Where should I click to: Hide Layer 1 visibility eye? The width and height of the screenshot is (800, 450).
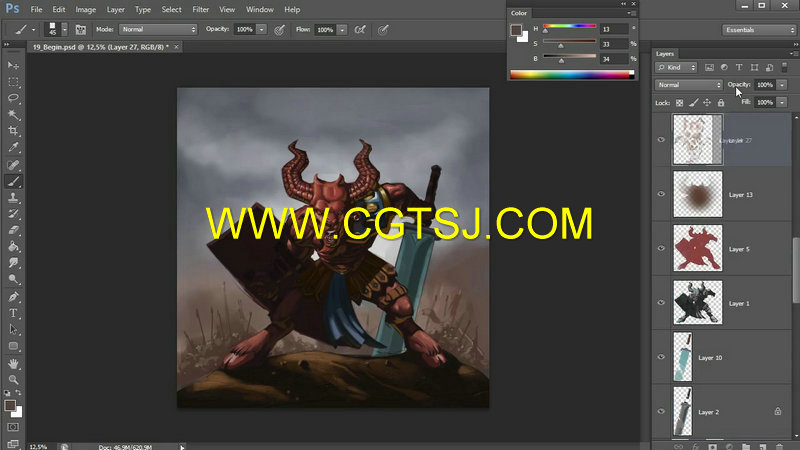click(x=661, y=303)
